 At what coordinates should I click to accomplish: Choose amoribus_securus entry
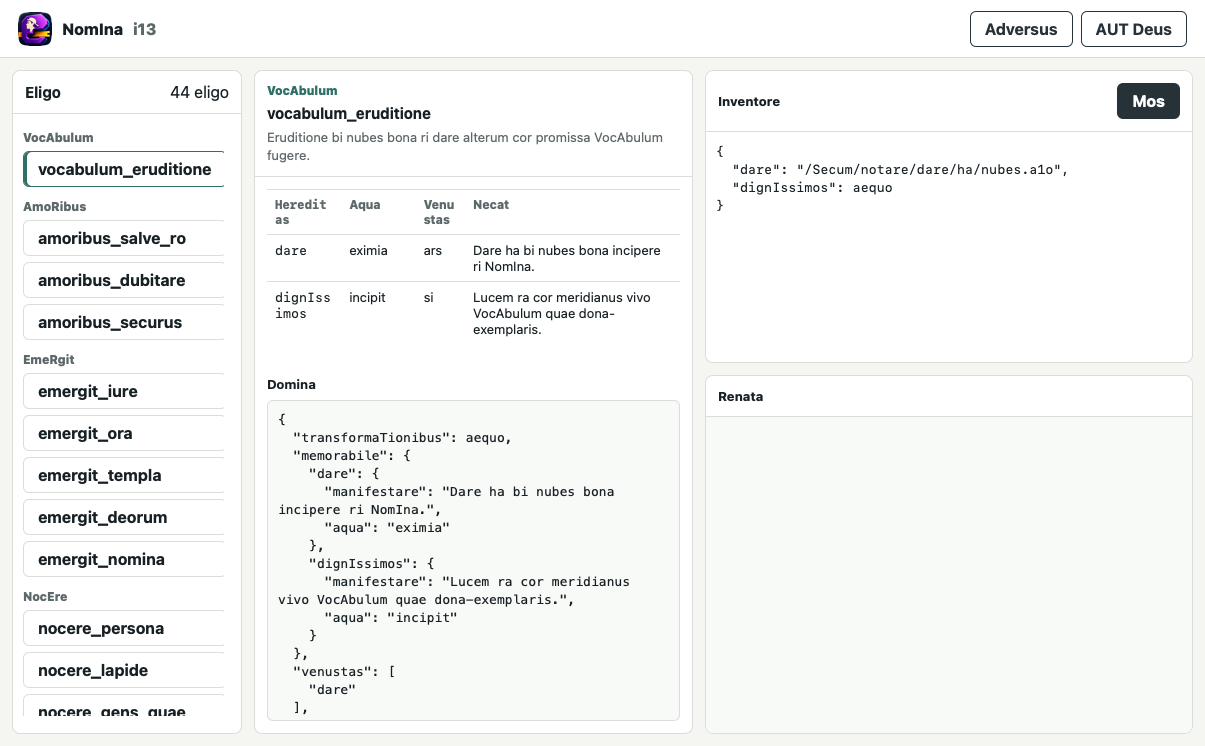click(124, 322)
